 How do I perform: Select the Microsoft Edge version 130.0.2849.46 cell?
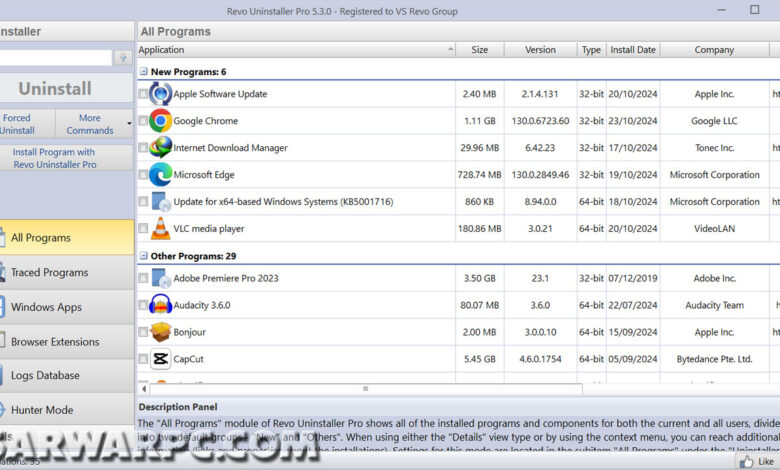click(x=540, y=175)
